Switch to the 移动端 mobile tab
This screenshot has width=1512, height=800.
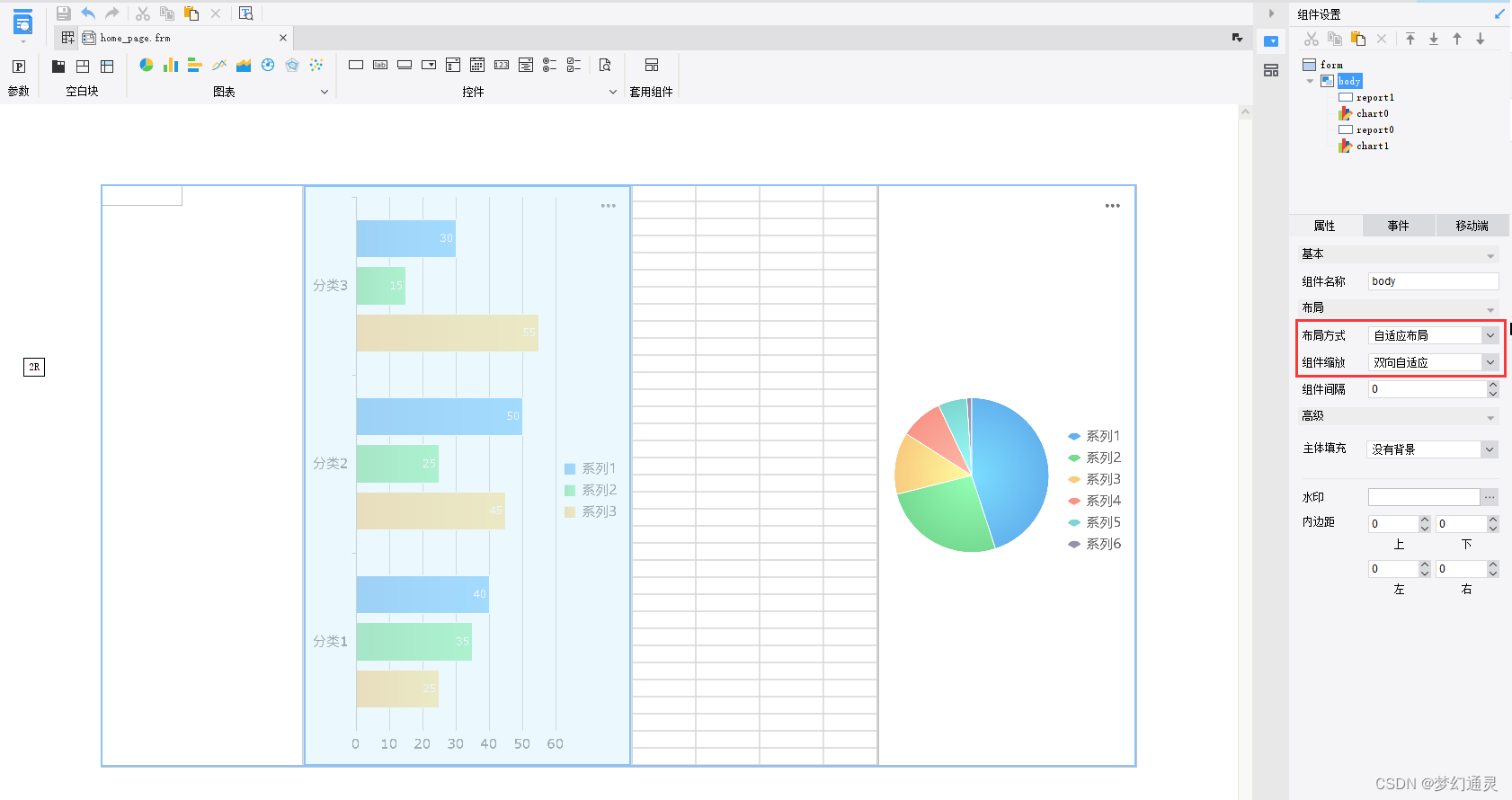(x=1472, y=226)
